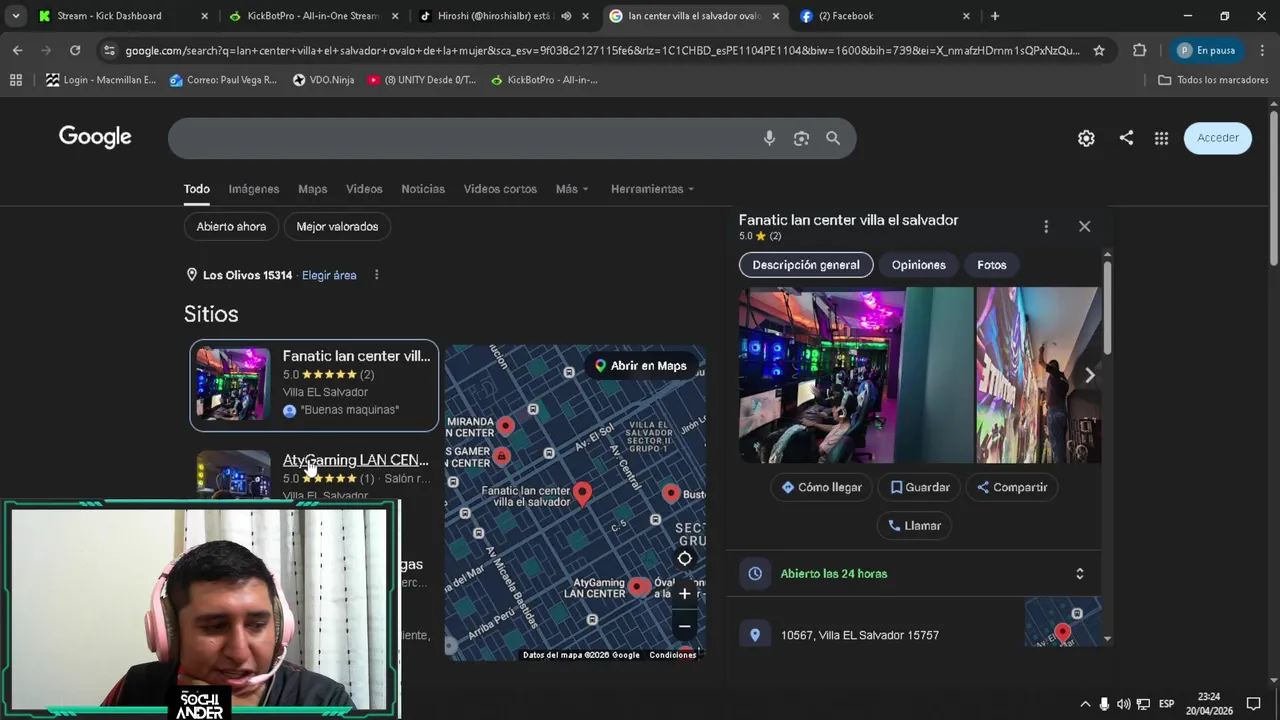Close the Fanatic lan center details panel
Screen dimensions: 1280x720
(x=1084, y=226)
